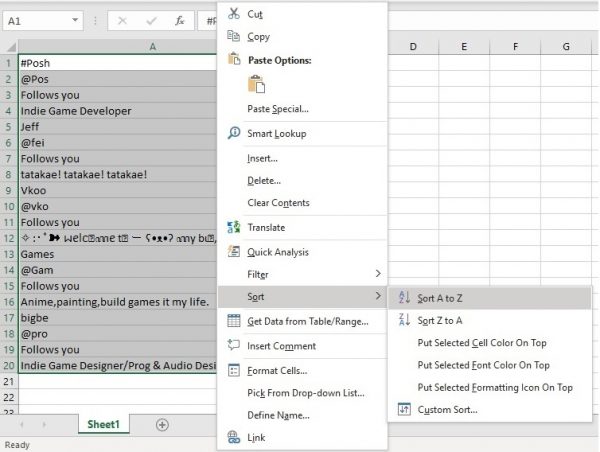Put Selected Cell Color On Top
This screenshot has width=600, height=452.
483,343
